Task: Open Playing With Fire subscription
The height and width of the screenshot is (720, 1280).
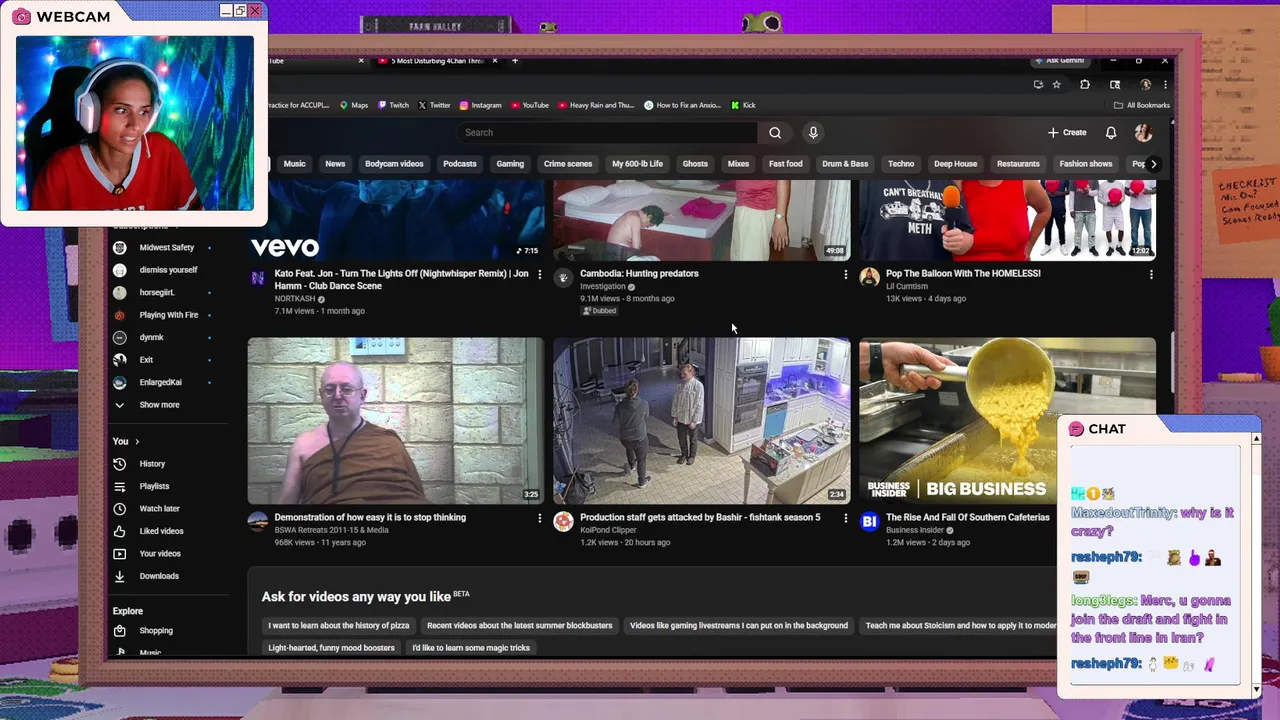Action: tap(168, 315)
